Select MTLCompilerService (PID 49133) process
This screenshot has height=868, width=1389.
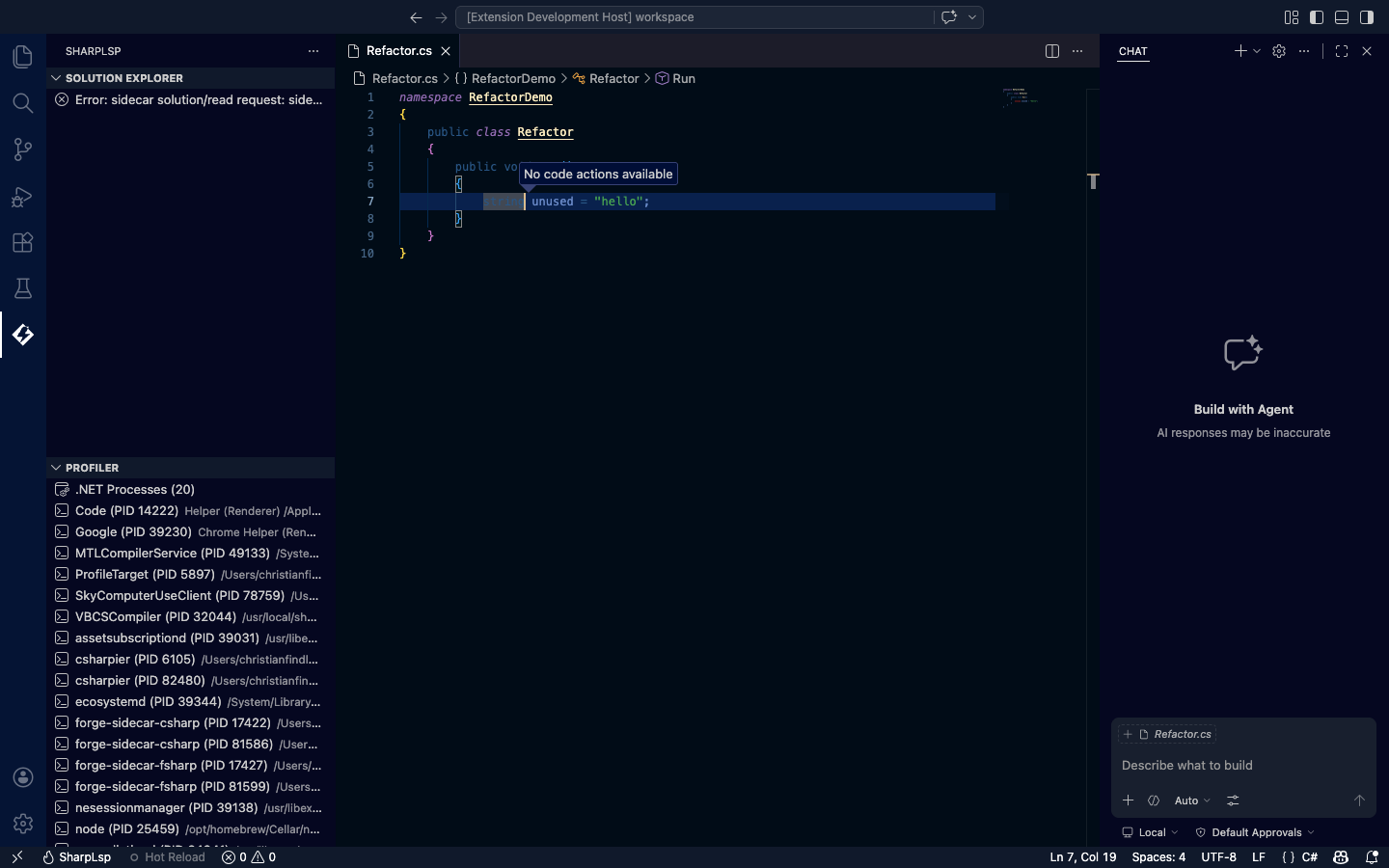pyautogui.click(x=190, y=553)
